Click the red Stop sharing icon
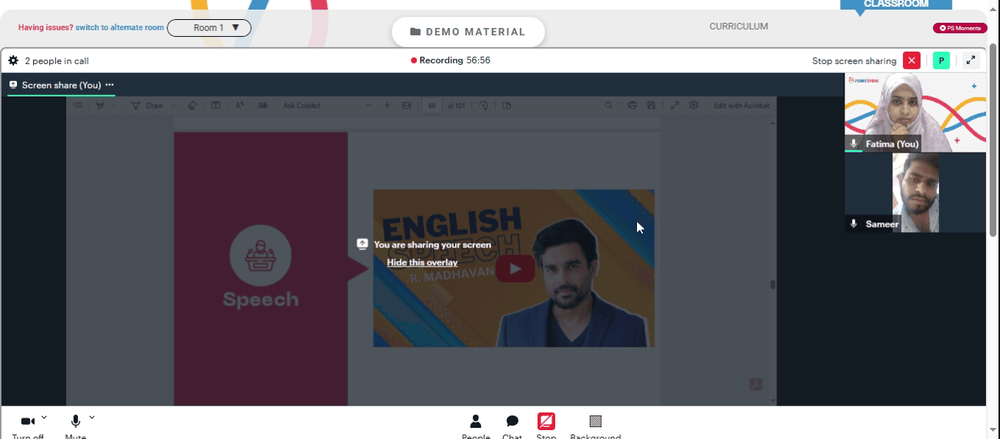 (546, 421)
